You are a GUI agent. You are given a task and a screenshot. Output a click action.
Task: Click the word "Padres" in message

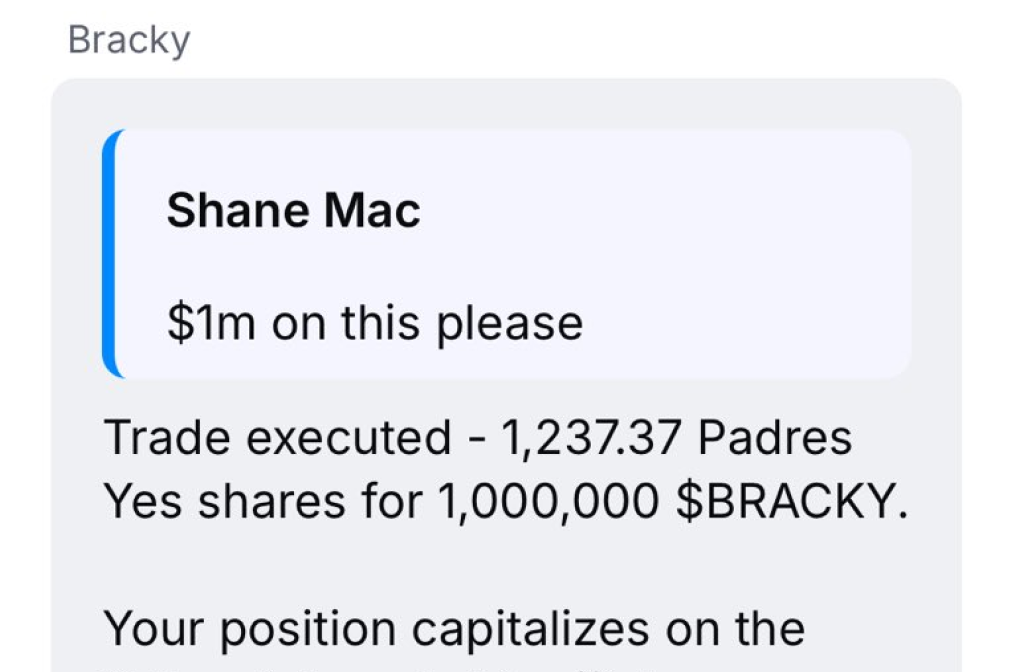(775, 438)
